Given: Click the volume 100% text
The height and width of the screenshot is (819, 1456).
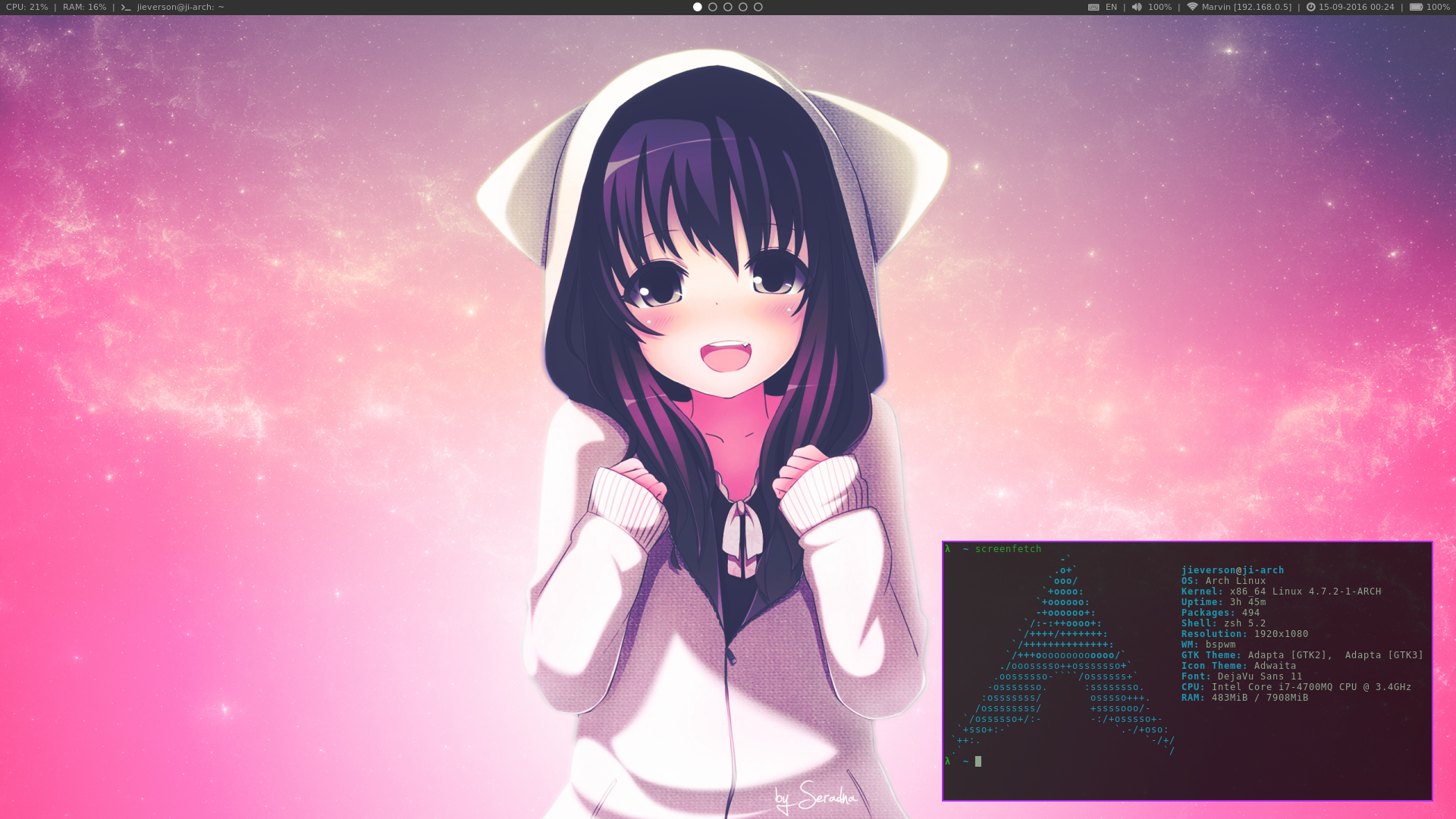Looking at the screenshot, I should pyautogui.click(x=1159, y=7).
